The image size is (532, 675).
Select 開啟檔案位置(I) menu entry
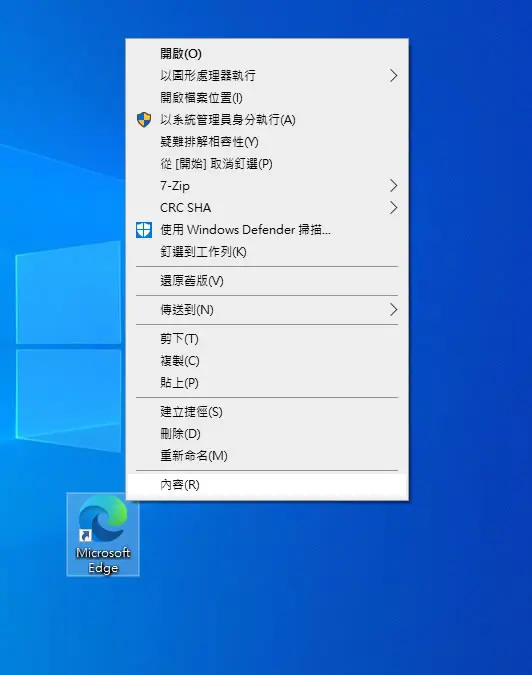coord(267,98)
